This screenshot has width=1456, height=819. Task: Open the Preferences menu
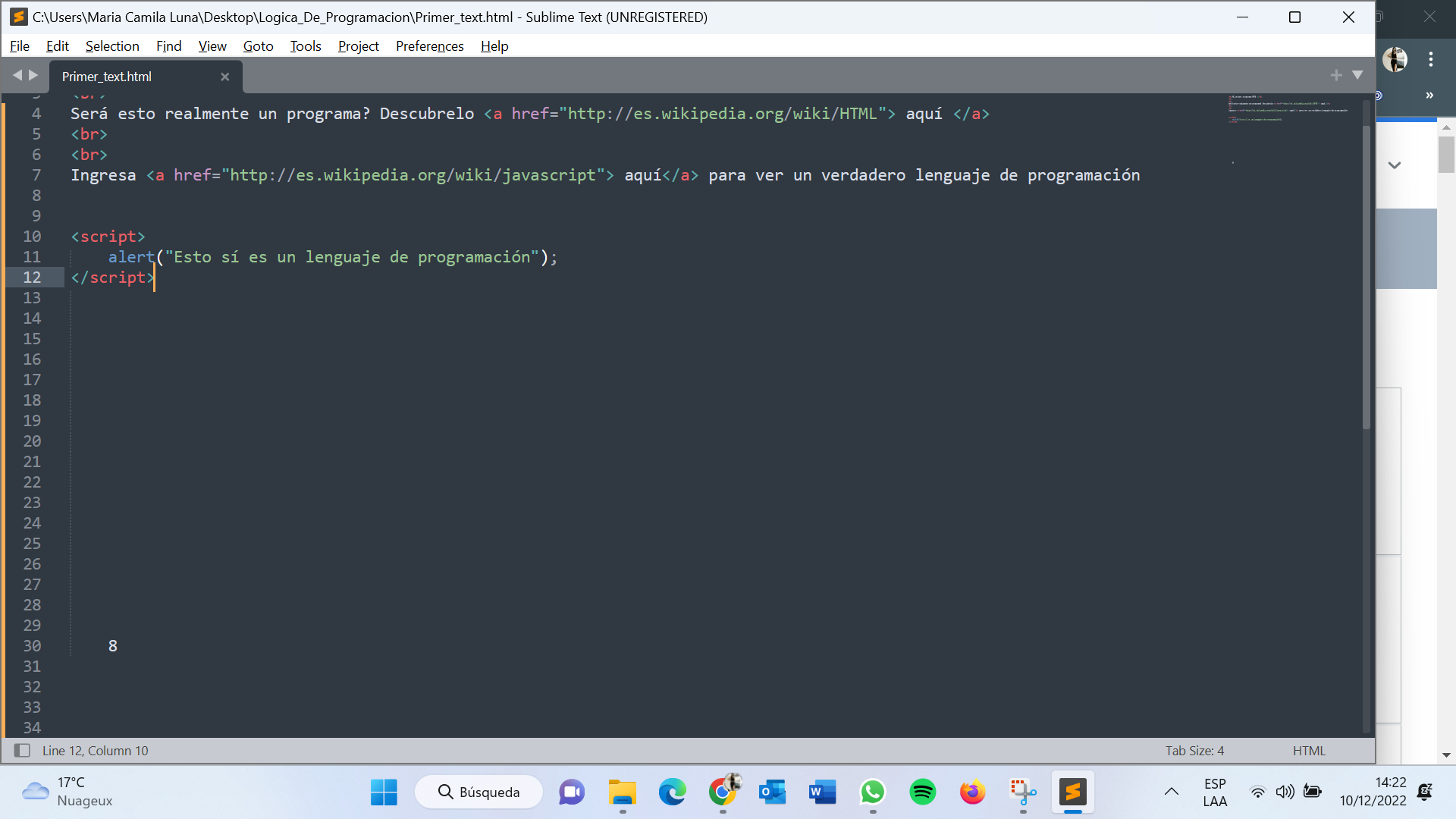click(430, 46)
